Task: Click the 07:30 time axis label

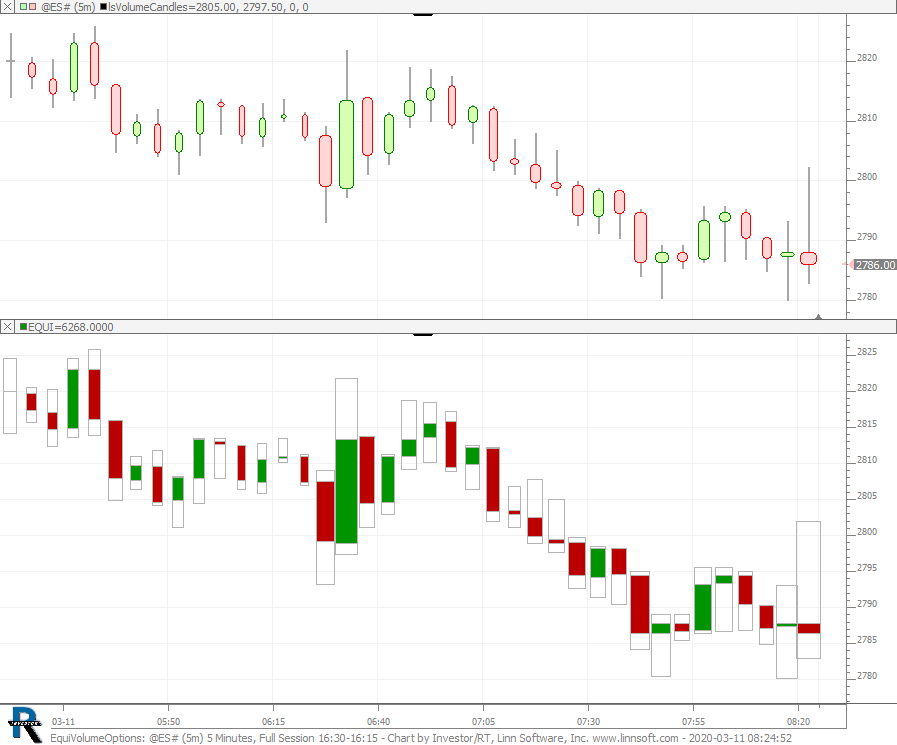Action: pos(588,722)
